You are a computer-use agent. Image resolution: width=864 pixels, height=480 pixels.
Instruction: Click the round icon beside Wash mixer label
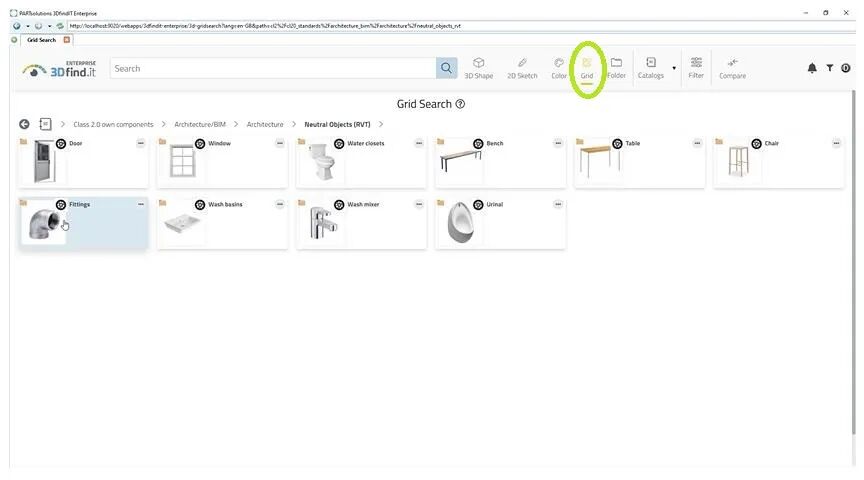pos(339,205)
